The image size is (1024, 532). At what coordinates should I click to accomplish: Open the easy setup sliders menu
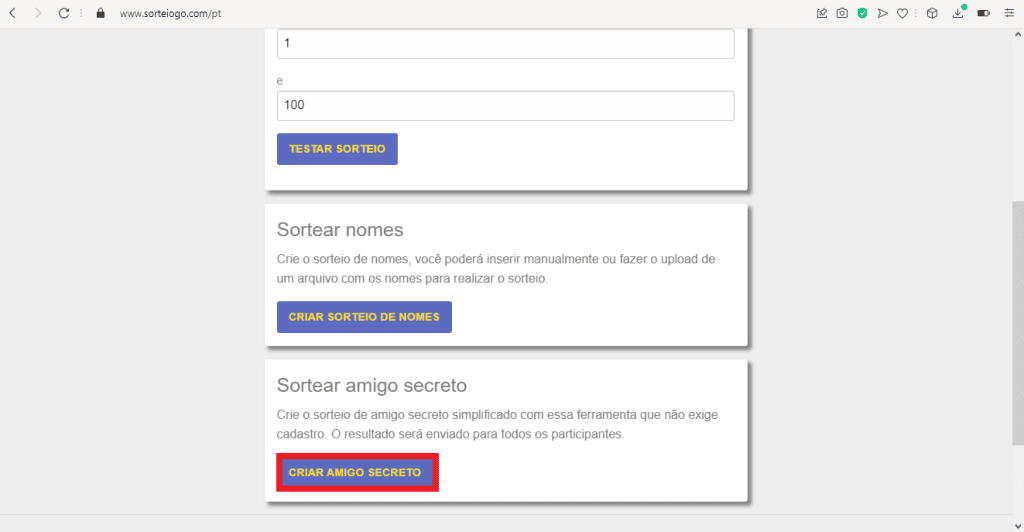point(1008,13)
